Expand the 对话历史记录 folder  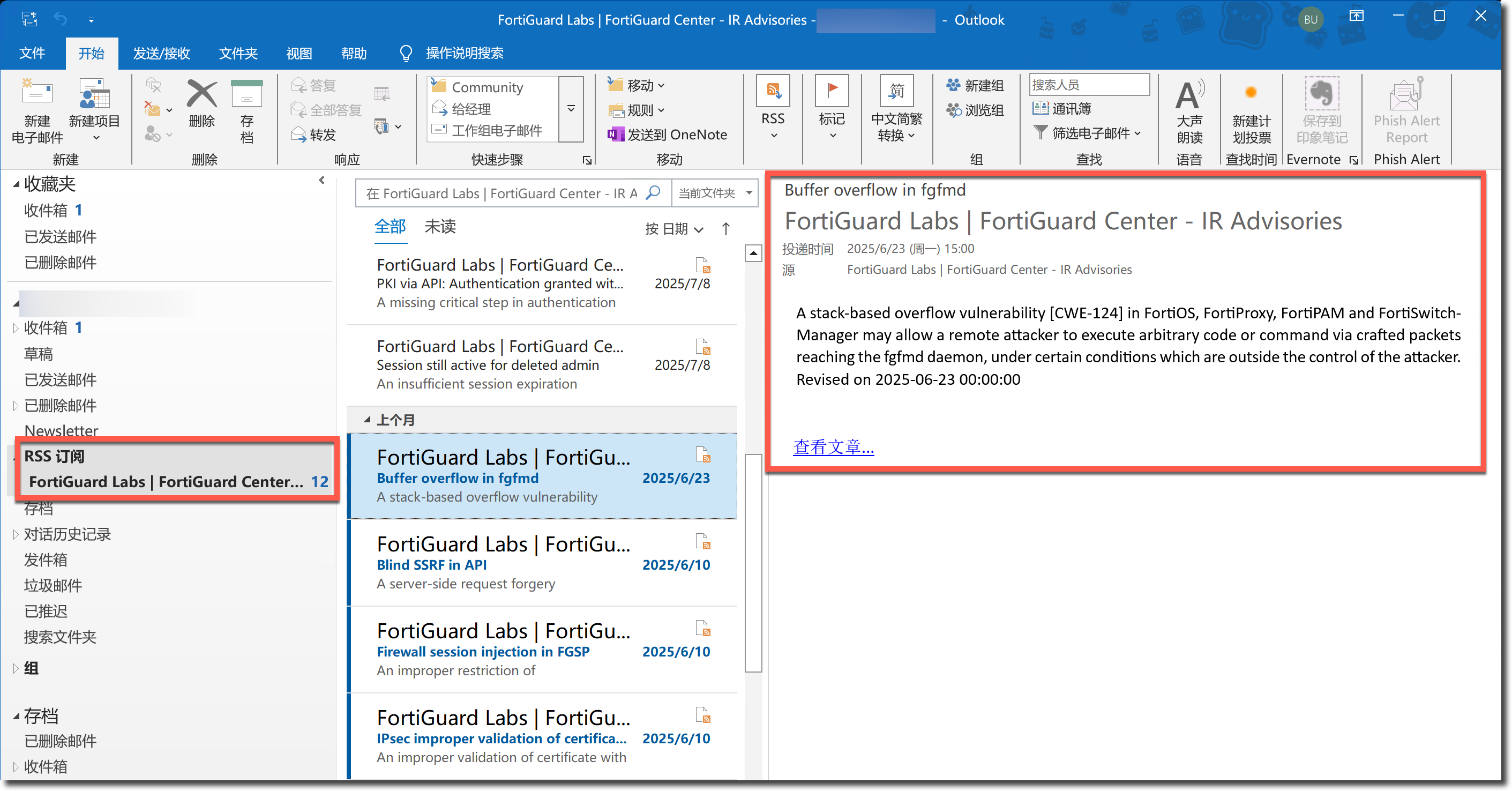(x=16, y=534)
